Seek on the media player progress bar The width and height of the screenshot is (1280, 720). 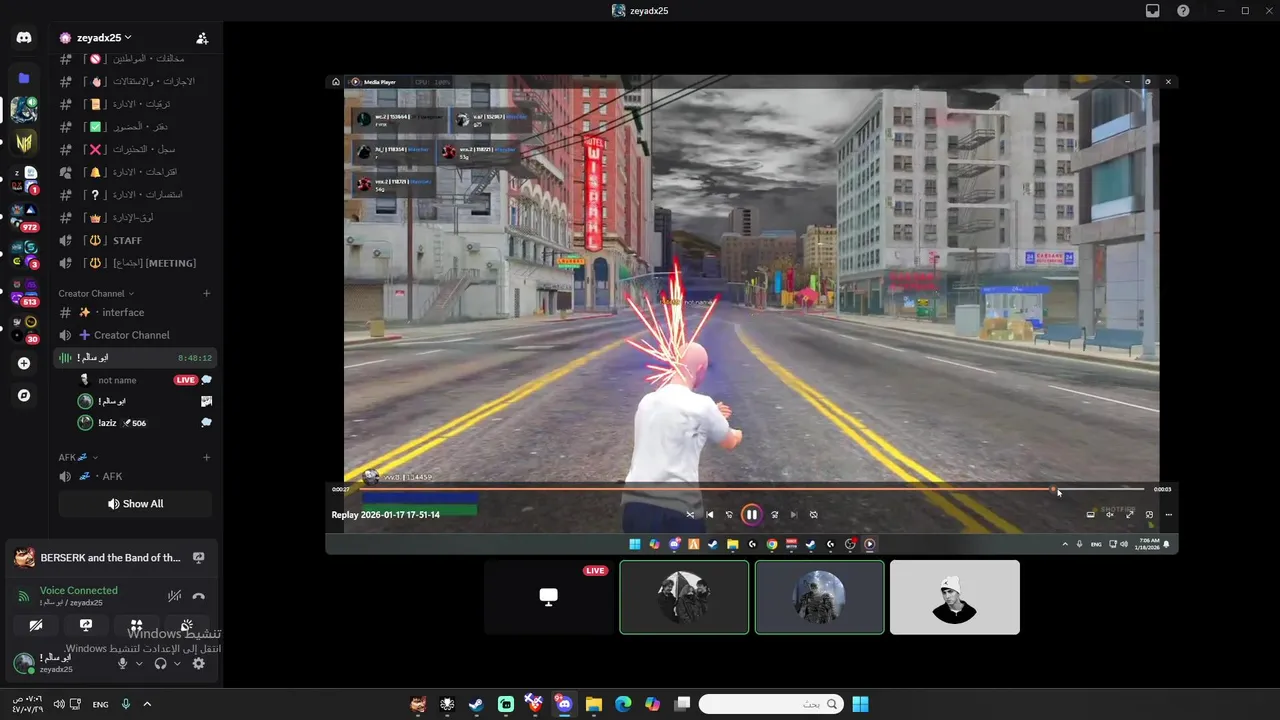click(x=751, y=490)
